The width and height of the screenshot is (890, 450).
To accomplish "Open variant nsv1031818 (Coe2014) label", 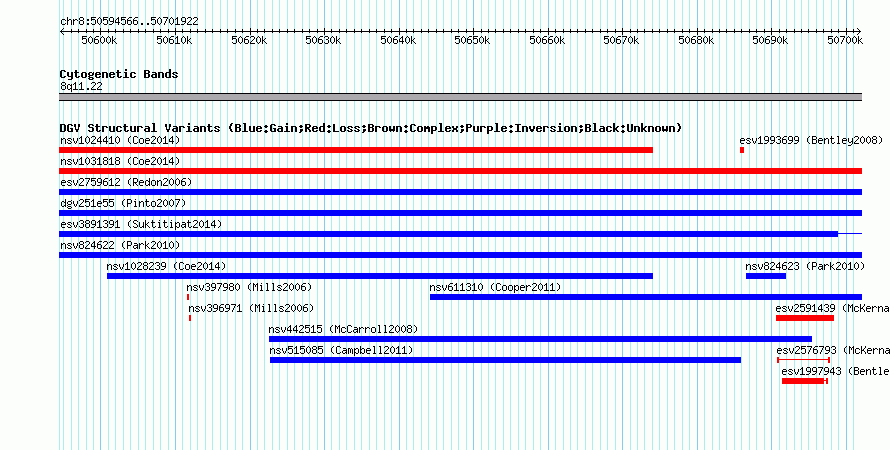I will 120,161.
